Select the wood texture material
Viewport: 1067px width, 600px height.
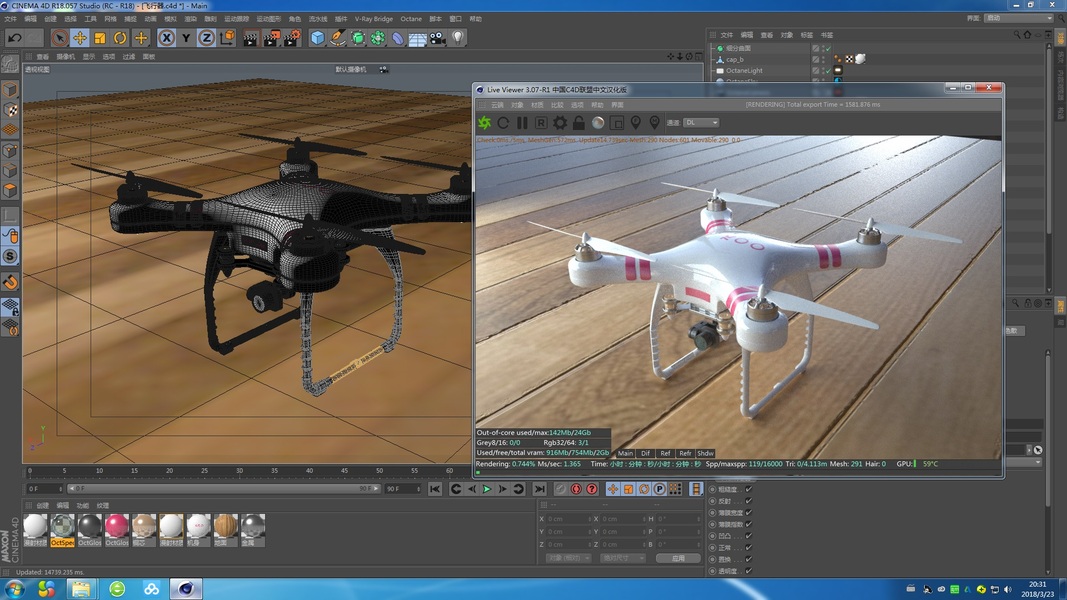(x=226, y=531)
